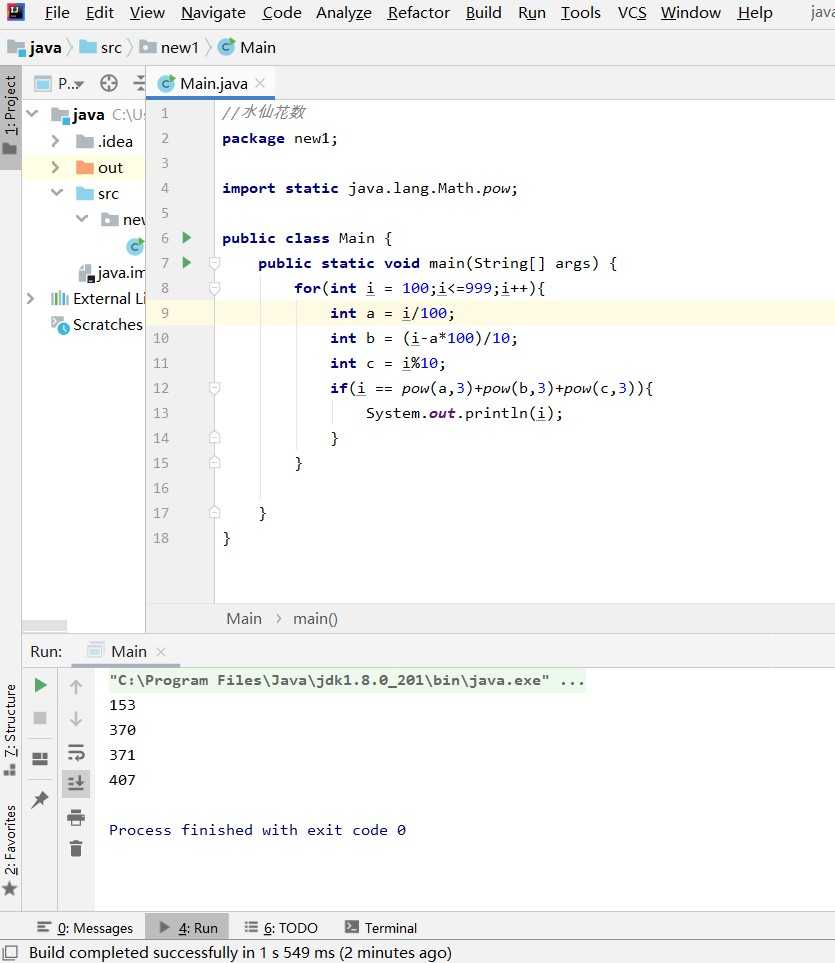
Task: Open the Refactor menu
Action: click(419, 12)
